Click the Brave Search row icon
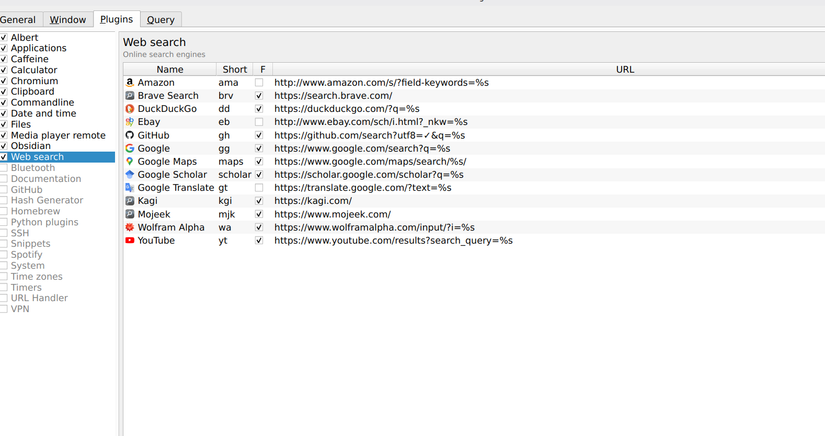The width and height of the screenshot is (825, 436). click(129, 96)
